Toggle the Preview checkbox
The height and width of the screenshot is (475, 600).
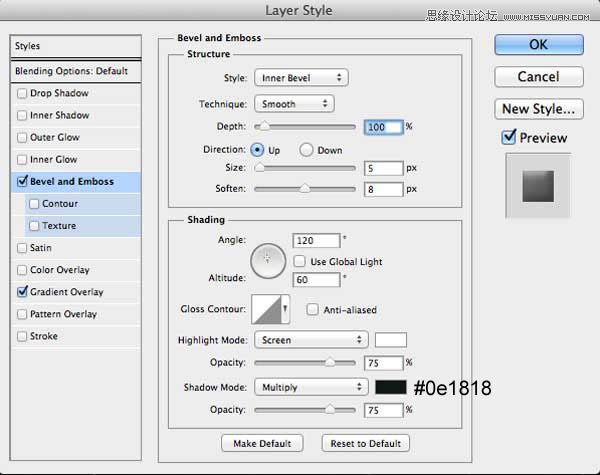click(509, 137)
